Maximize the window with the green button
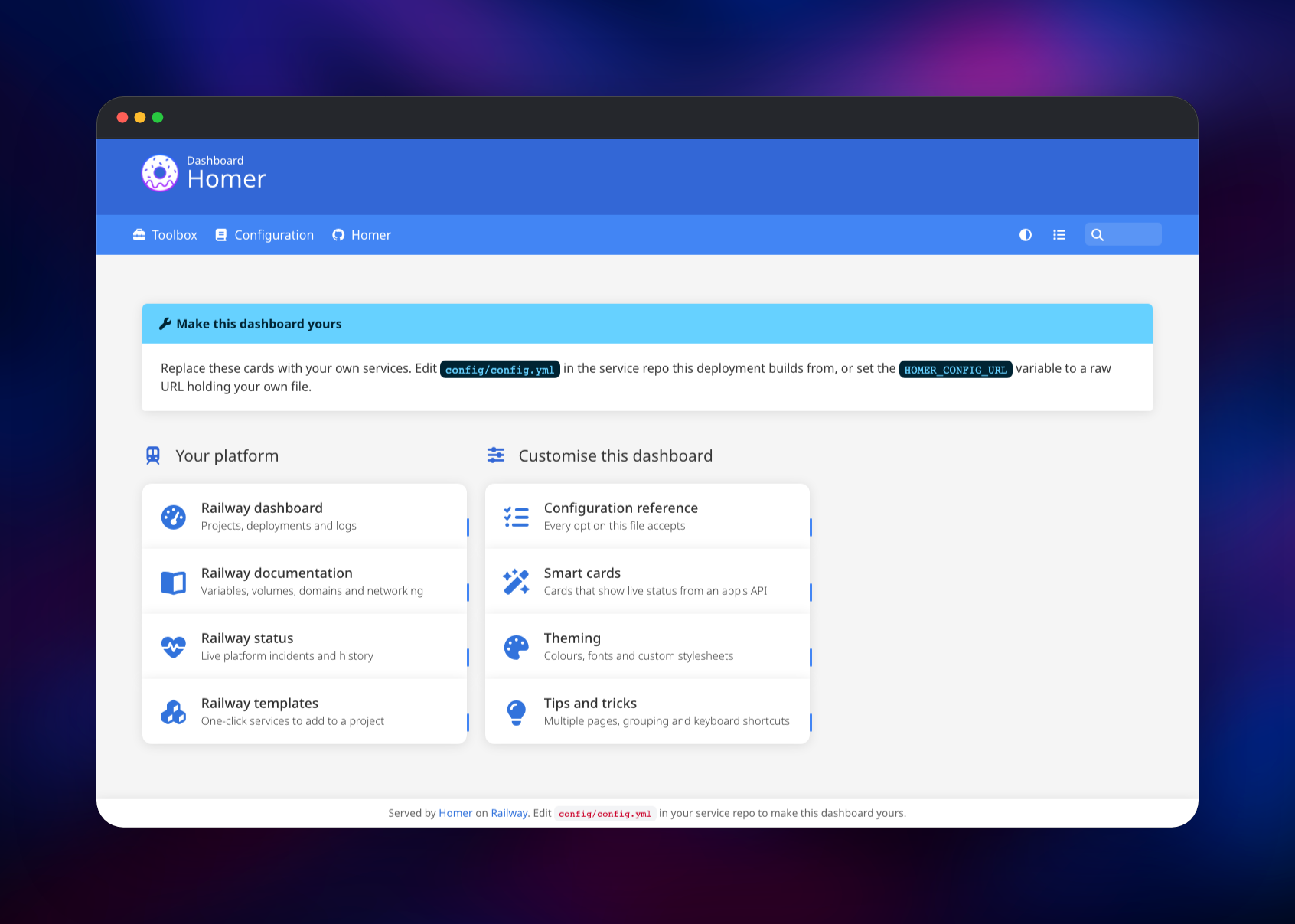Screen dimensions: 1295x924 [x=158, y=117]
